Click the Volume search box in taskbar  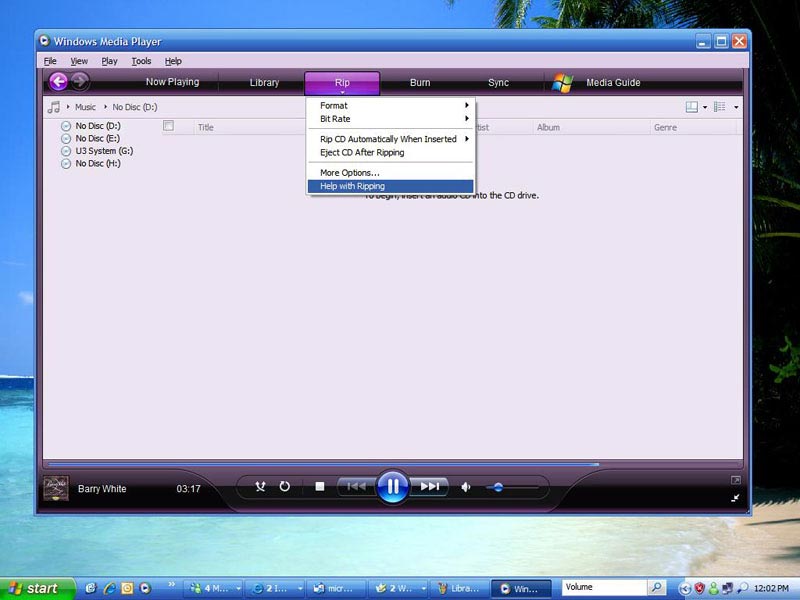pyautogui.click(x=604, y=588)
